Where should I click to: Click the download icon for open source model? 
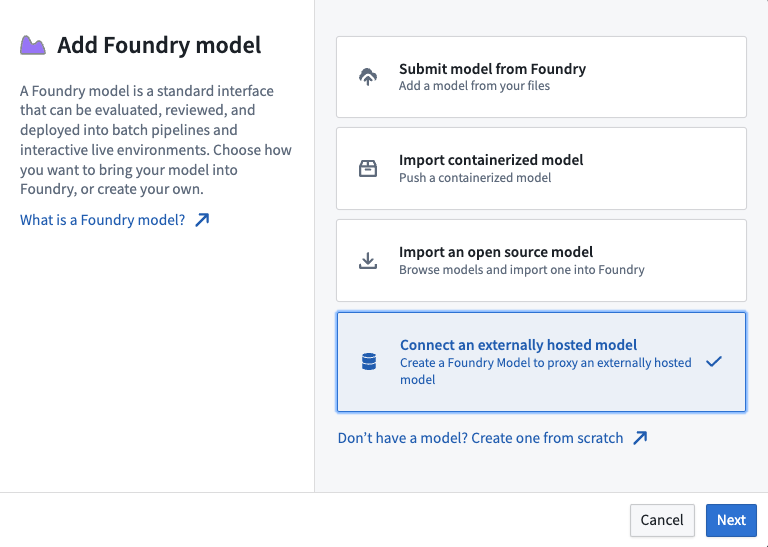click(x=368, y=261)
